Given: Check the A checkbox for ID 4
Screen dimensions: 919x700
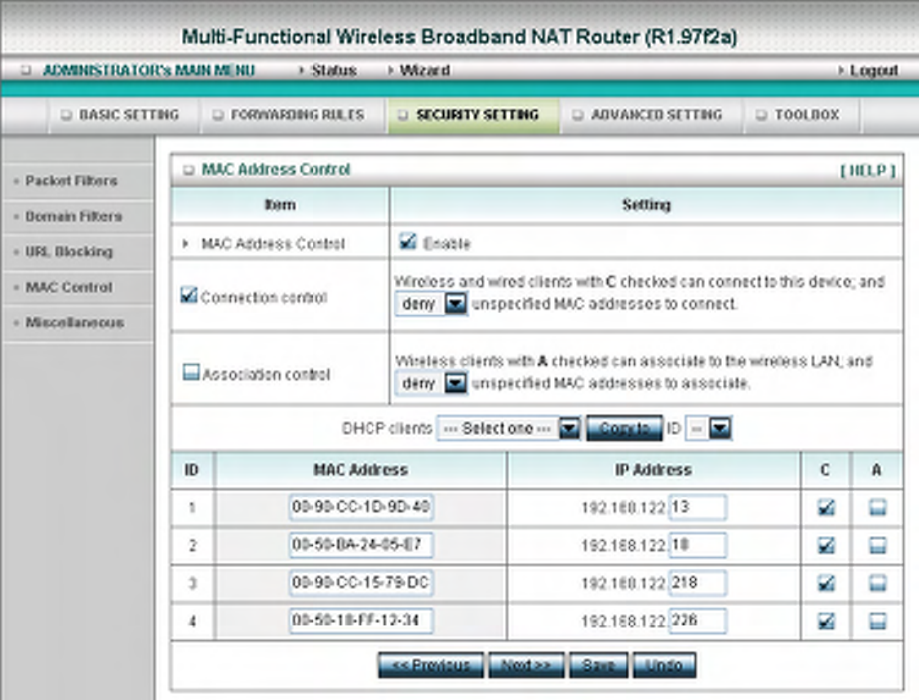Looking at the screenshot, I should [877, 621].
